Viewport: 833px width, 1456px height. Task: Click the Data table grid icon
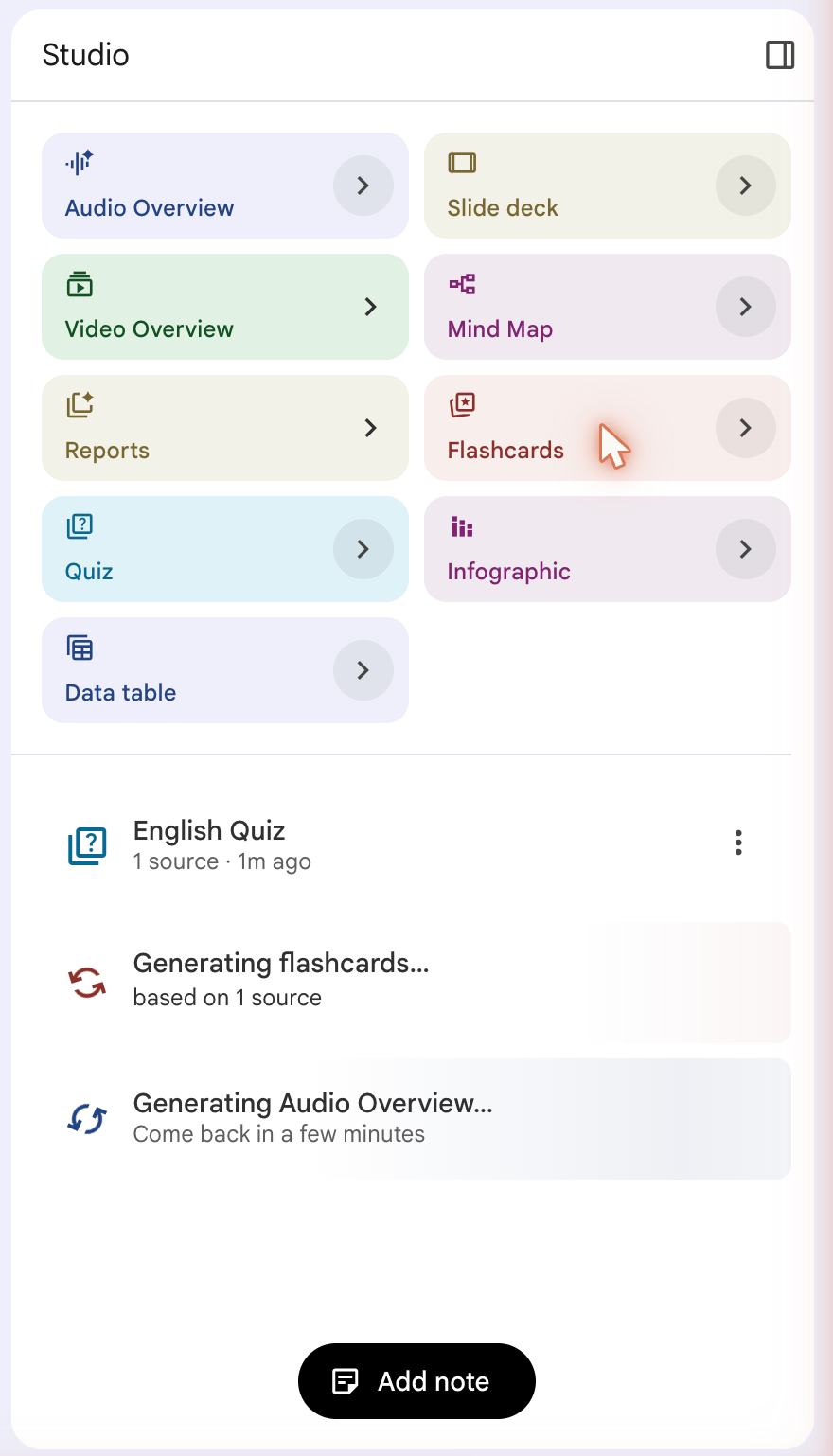coord(80,648)
